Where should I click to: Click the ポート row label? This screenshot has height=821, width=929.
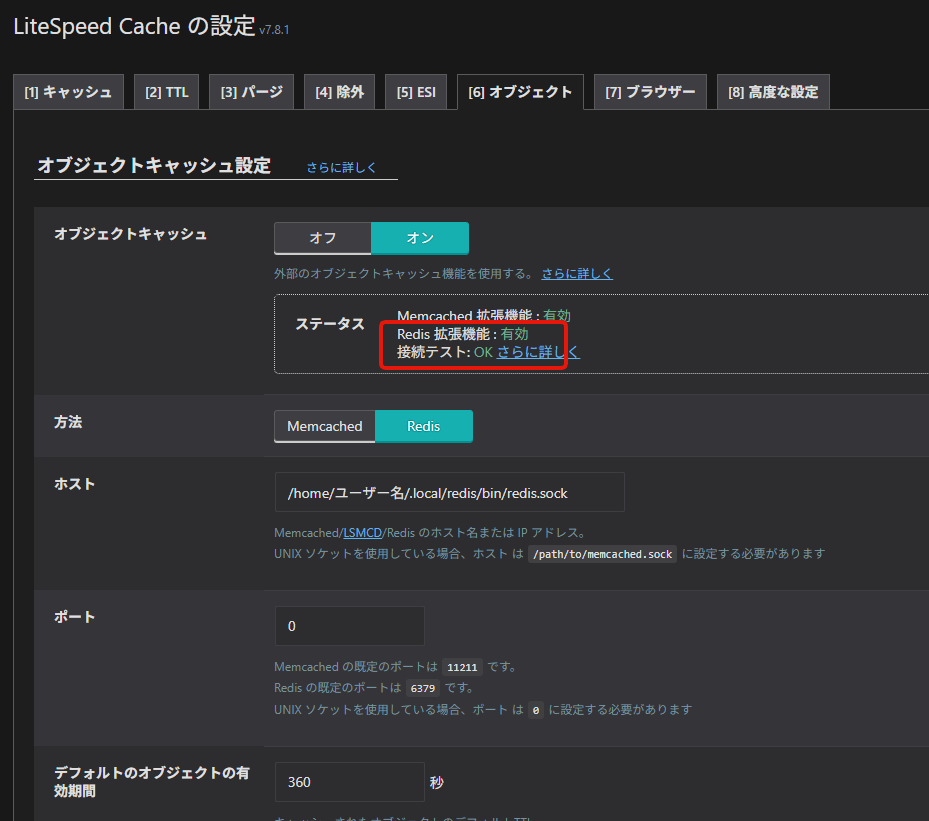click(x=75, y=617)
